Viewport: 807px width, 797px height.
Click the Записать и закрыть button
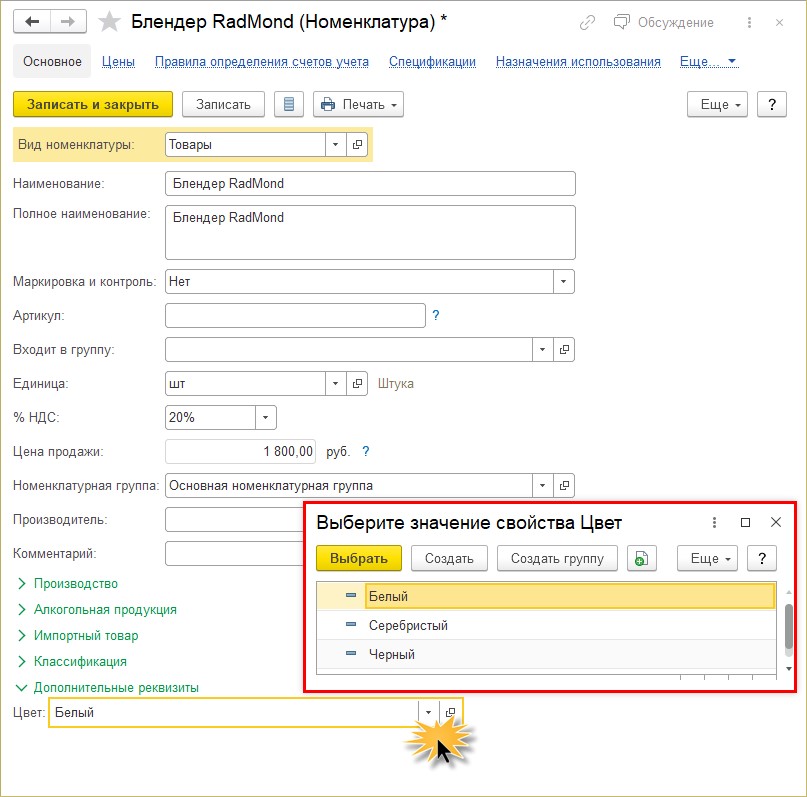[93, 104]
